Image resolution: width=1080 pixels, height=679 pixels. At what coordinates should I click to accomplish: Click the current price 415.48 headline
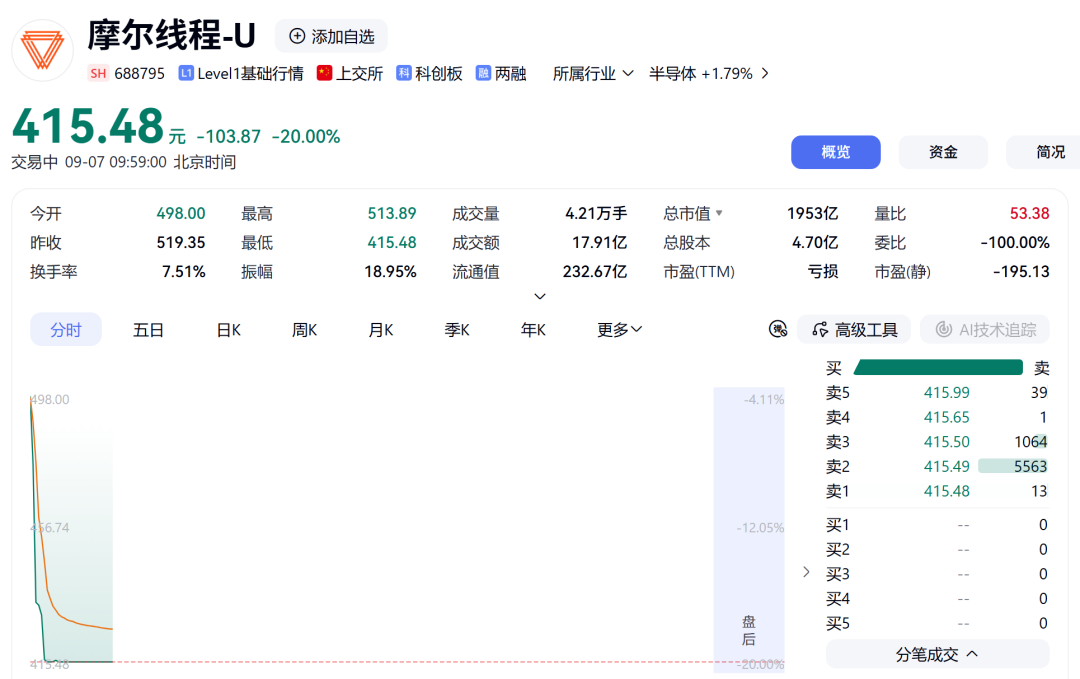click(x=88, y=126)
